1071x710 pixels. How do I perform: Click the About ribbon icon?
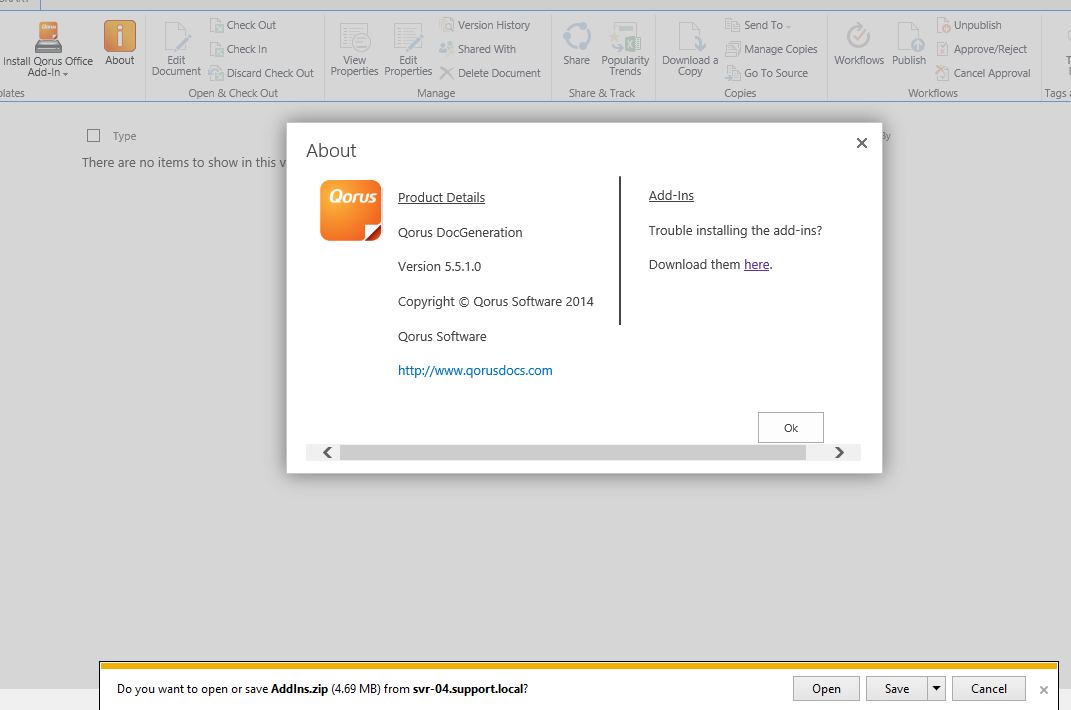coord(120,42)
